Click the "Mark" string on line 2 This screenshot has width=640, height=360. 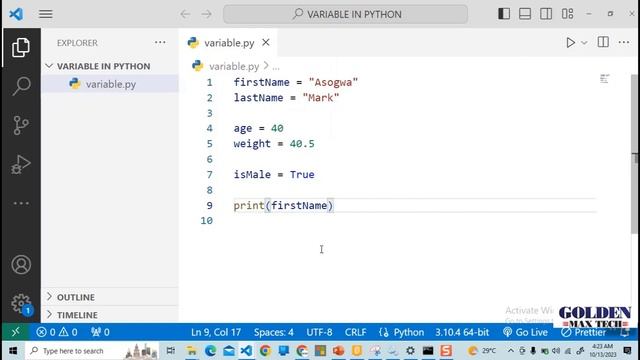321,98
